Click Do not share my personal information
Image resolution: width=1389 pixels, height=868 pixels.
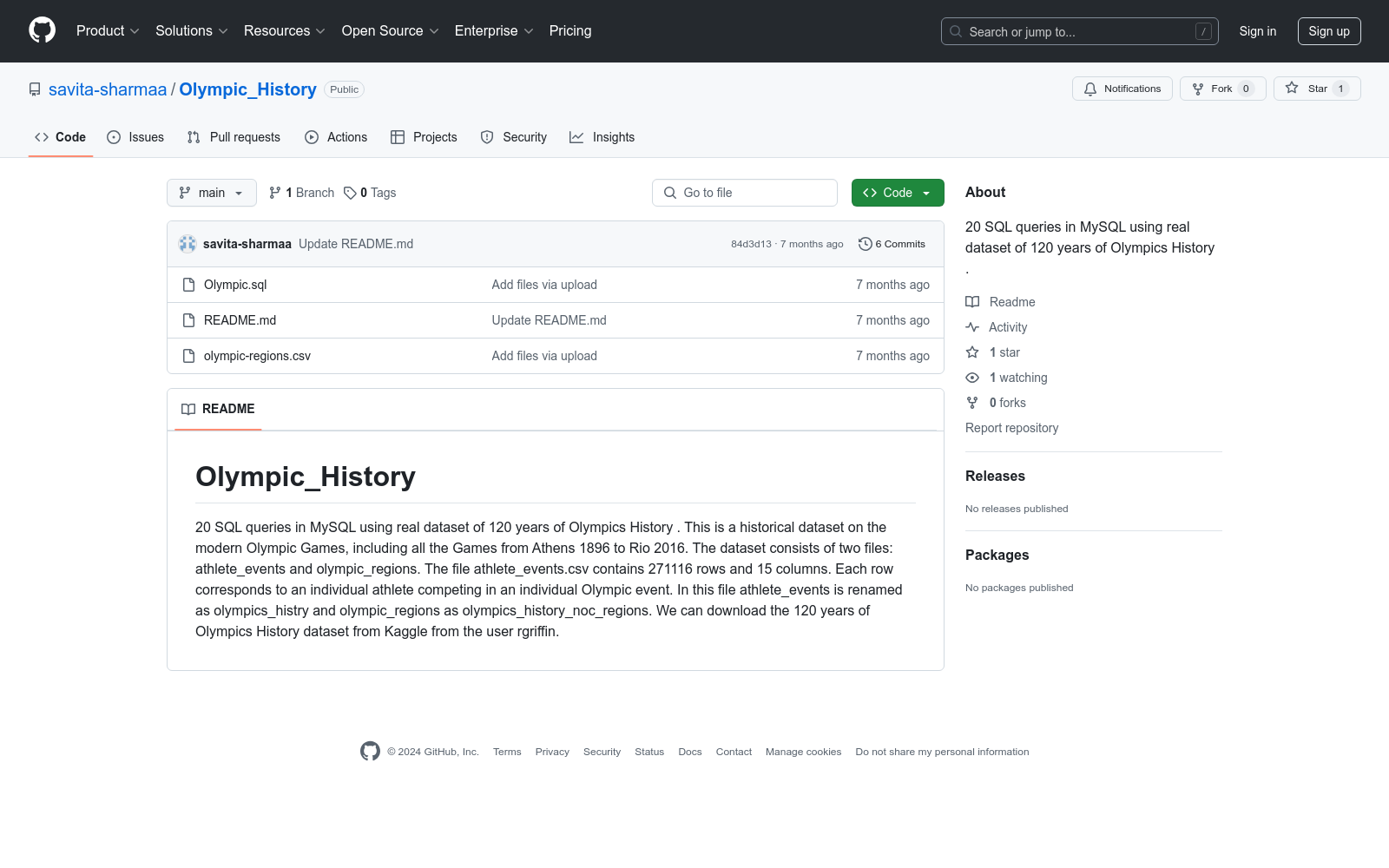click(x=942, y=752)
